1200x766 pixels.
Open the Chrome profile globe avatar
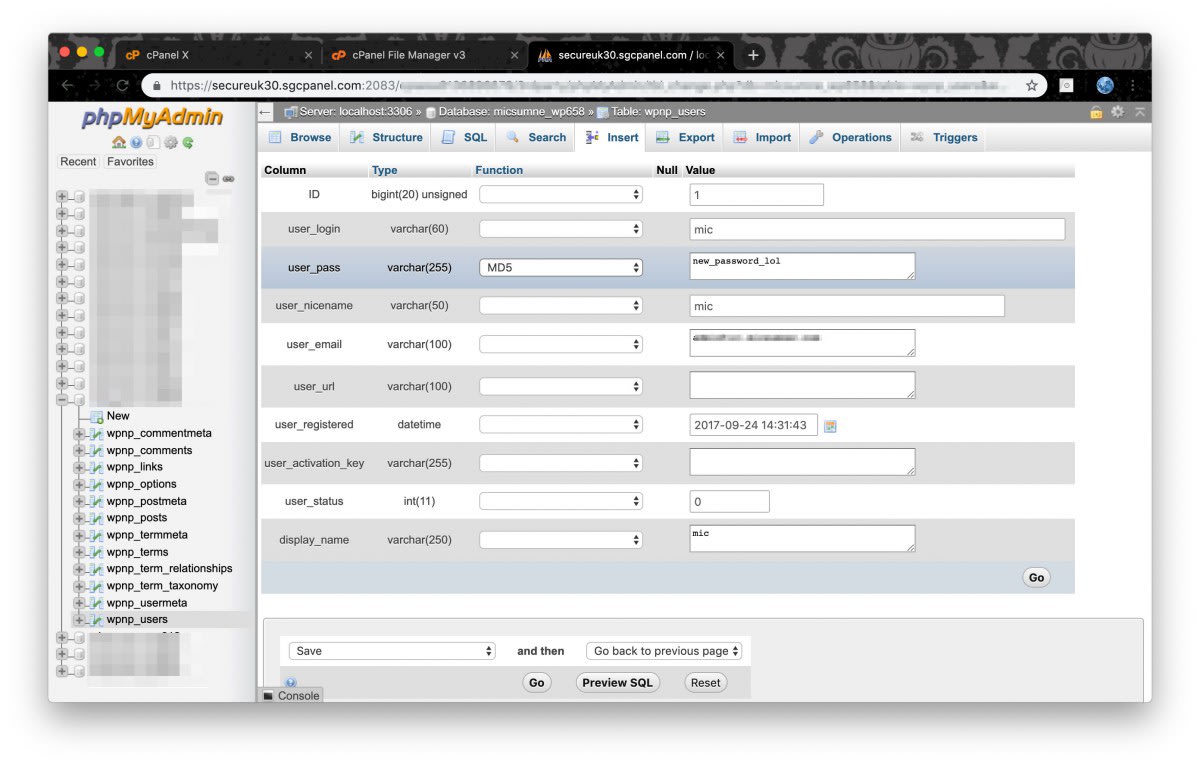pyautogui.click(x=1105, y=86)
